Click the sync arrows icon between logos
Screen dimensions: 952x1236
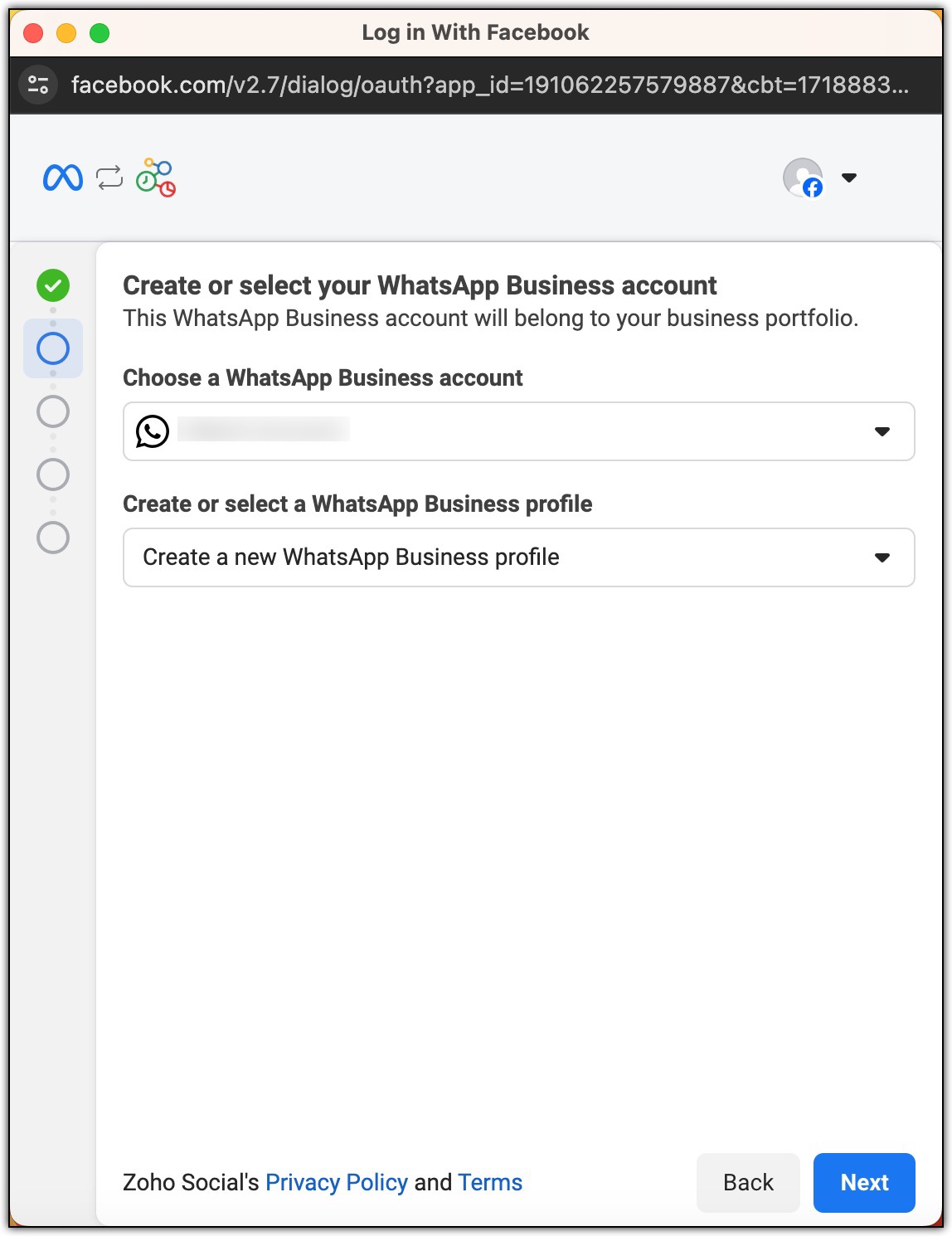click(109, 178)
